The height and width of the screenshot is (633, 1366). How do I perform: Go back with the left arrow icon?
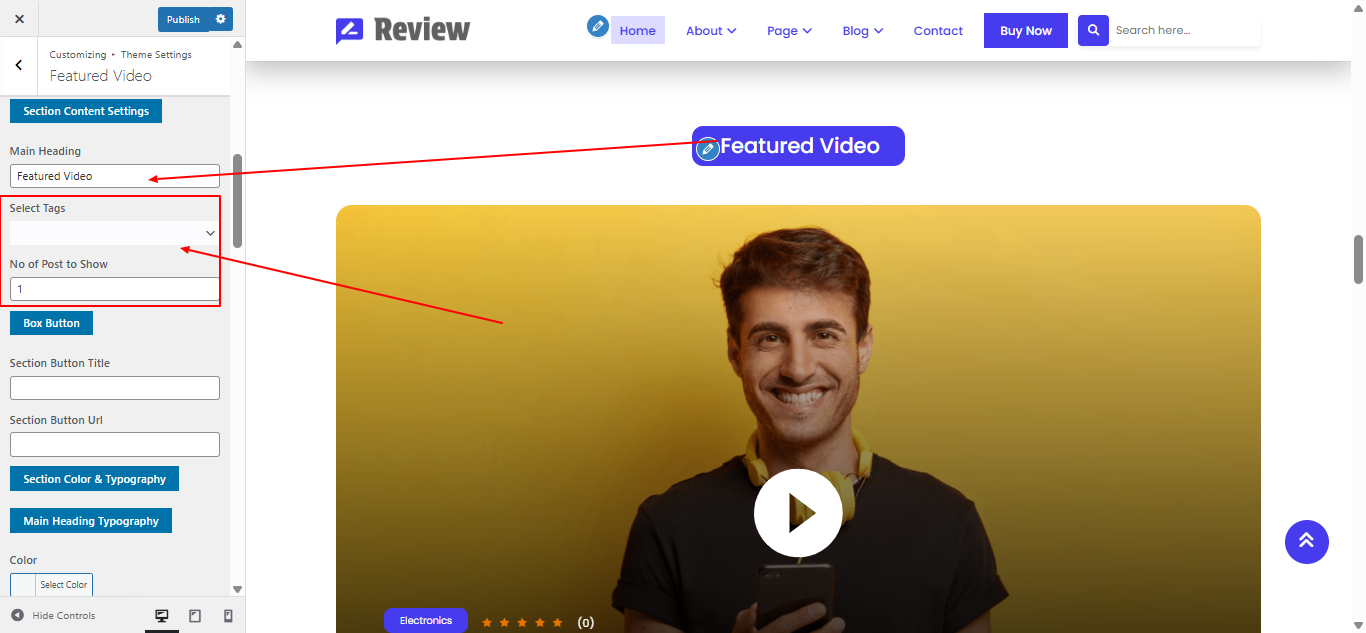pos(19,65)
